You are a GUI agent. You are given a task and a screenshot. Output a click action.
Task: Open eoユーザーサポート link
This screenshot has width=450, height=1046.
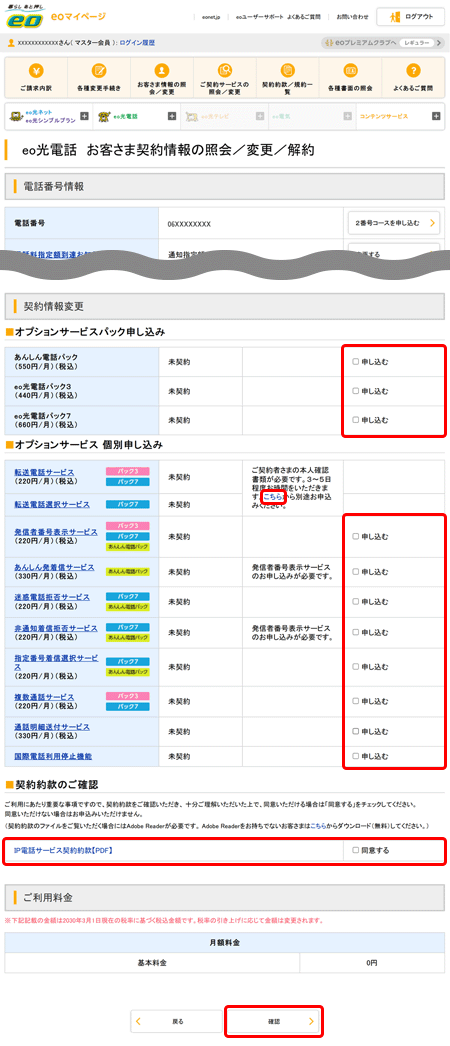259,17
